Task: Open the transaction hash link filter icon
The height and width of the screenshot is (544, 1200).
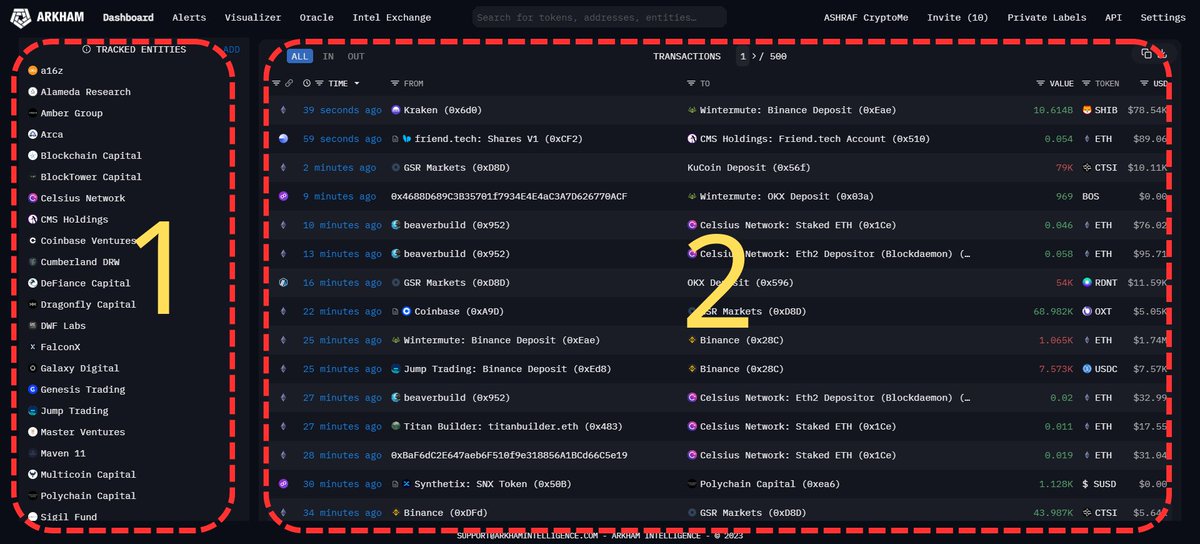Action: (289, 83)
